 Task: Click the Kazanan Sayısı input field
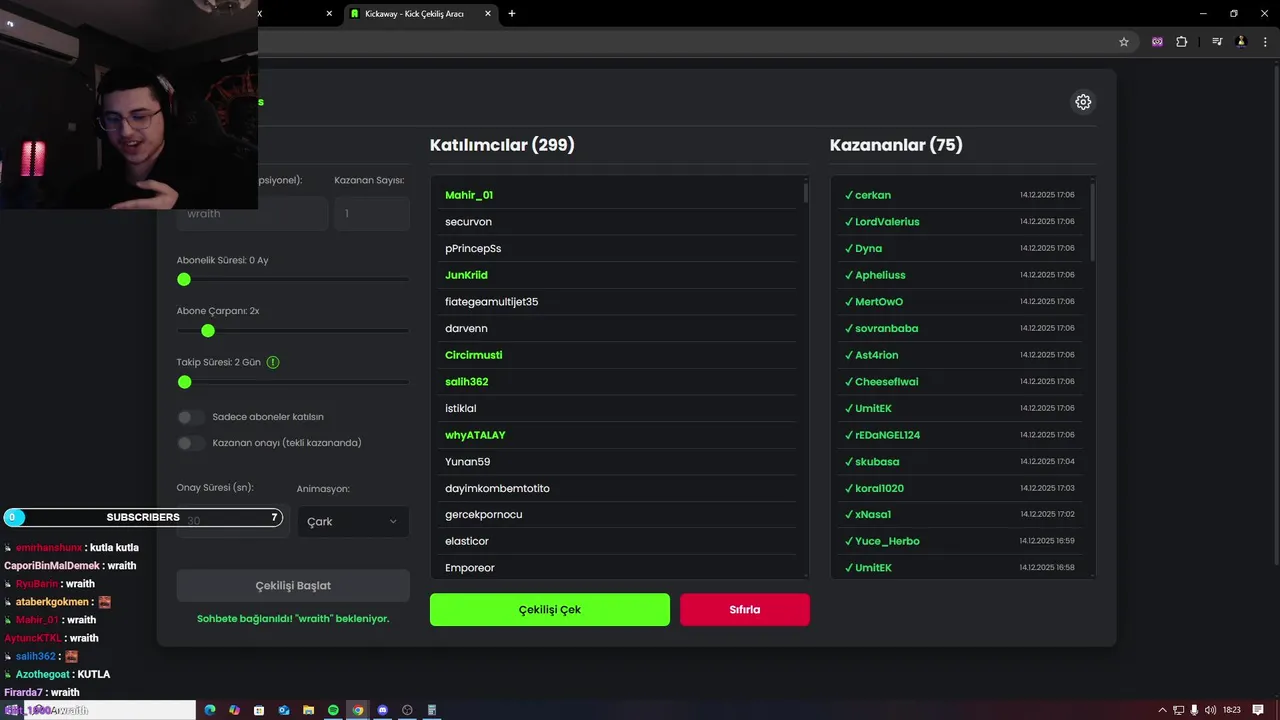point(372,214)
